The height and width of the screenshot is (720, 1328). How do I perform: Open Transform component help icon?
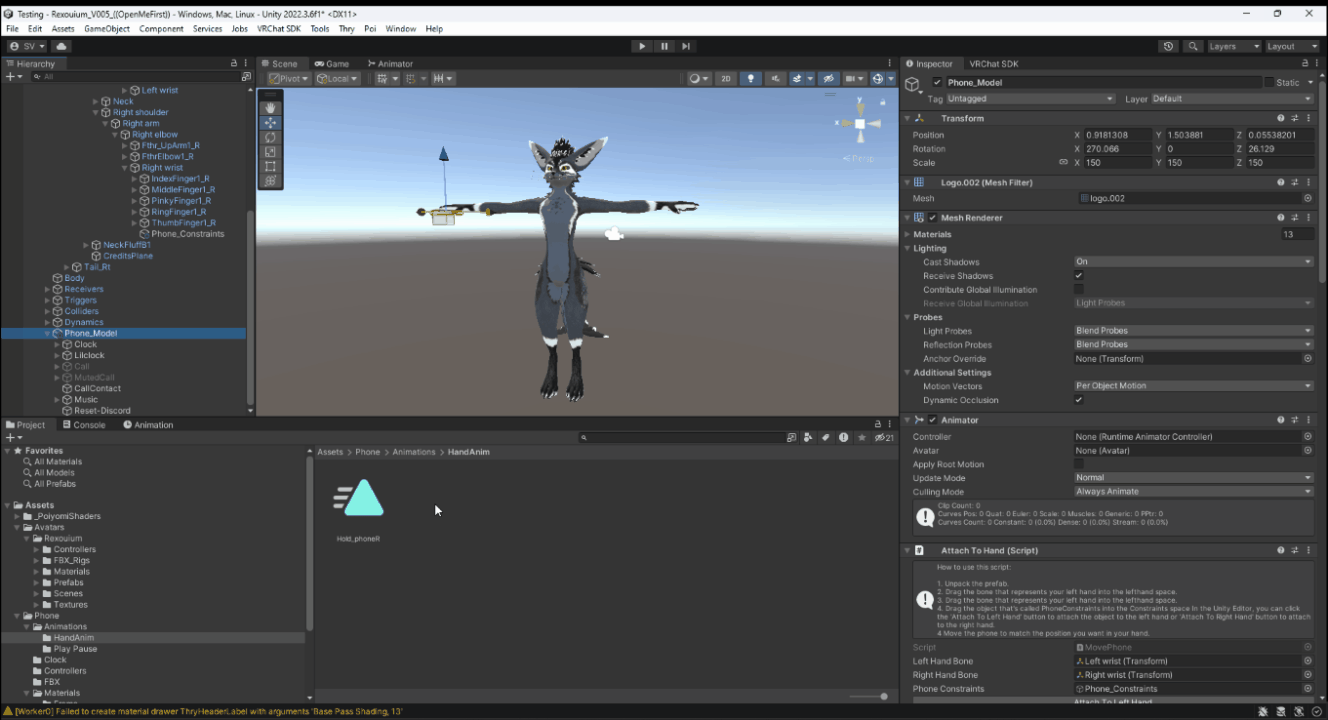tap(1280, 118)
